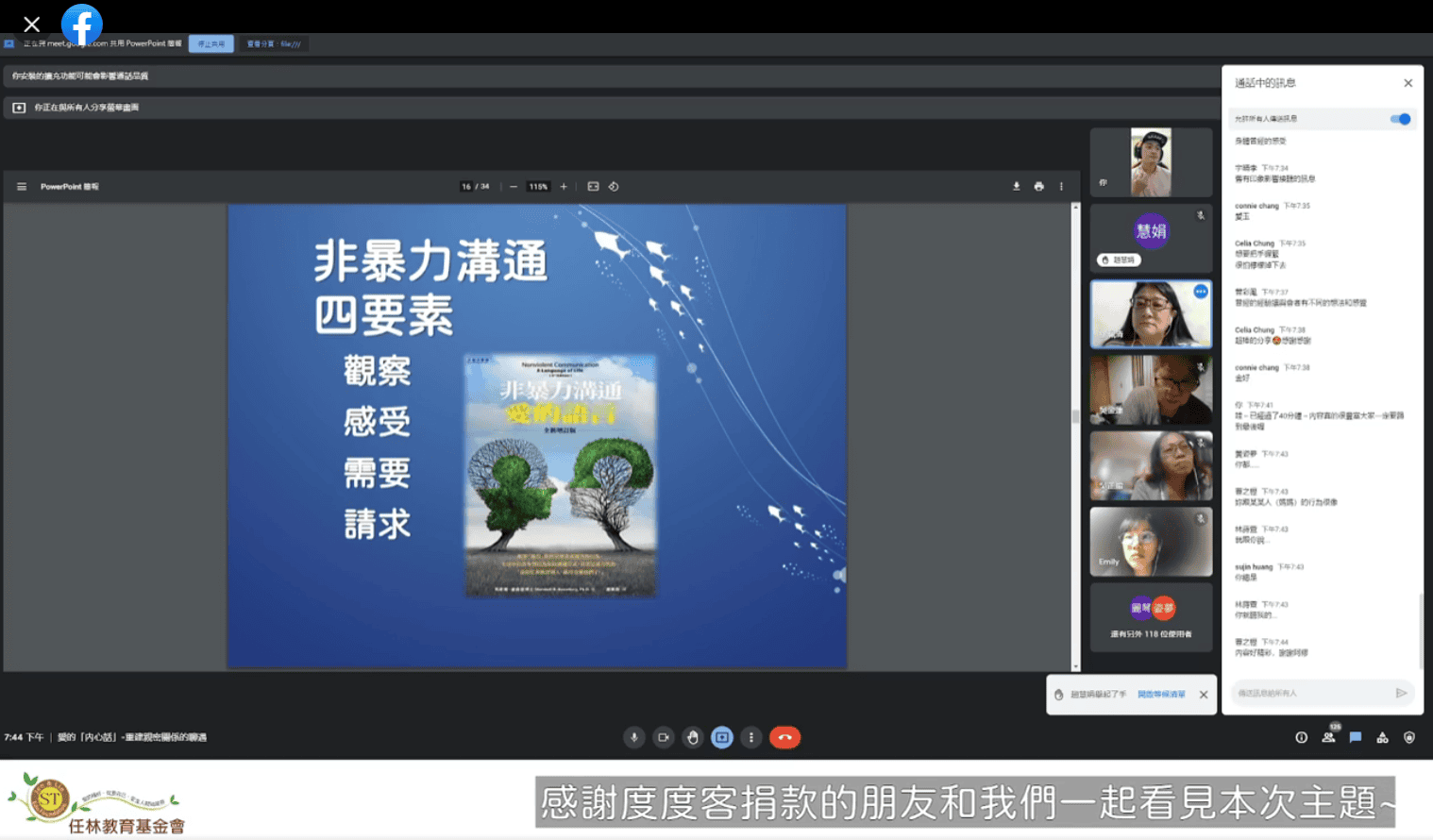Show the participants list icon

tap(1328, 737)
